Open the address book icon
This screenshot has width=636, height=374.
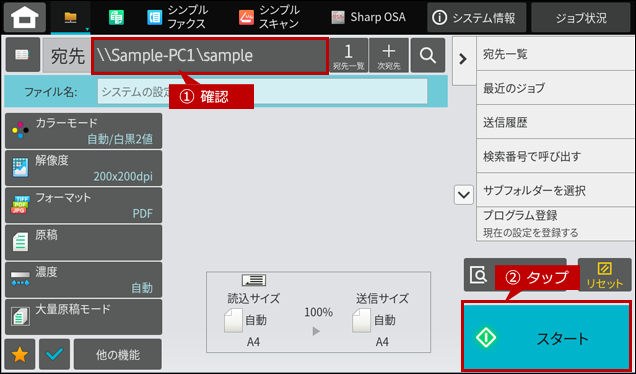[22, 55]
